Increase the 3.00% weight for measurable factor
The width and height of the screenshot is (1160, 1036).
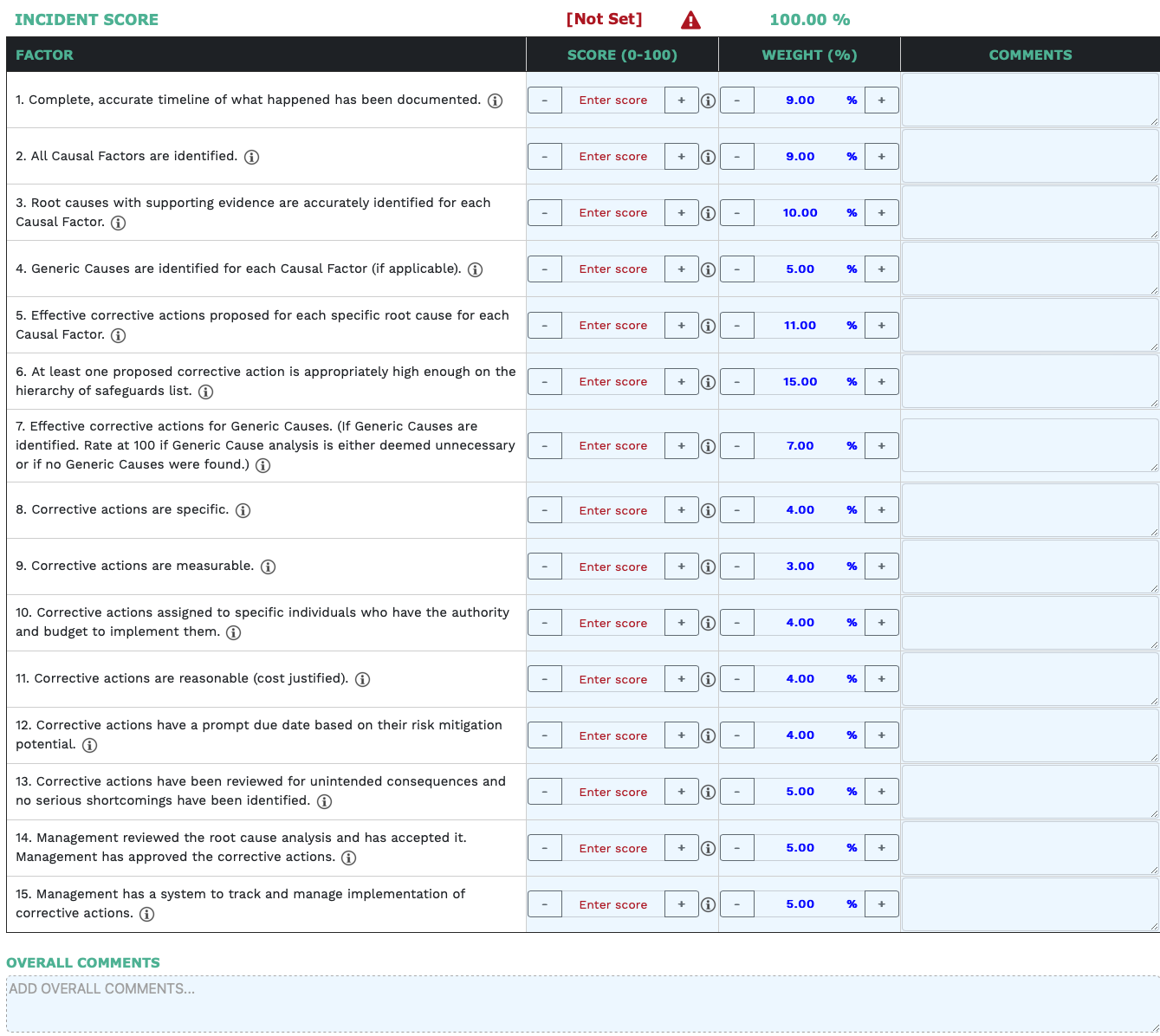881,567
